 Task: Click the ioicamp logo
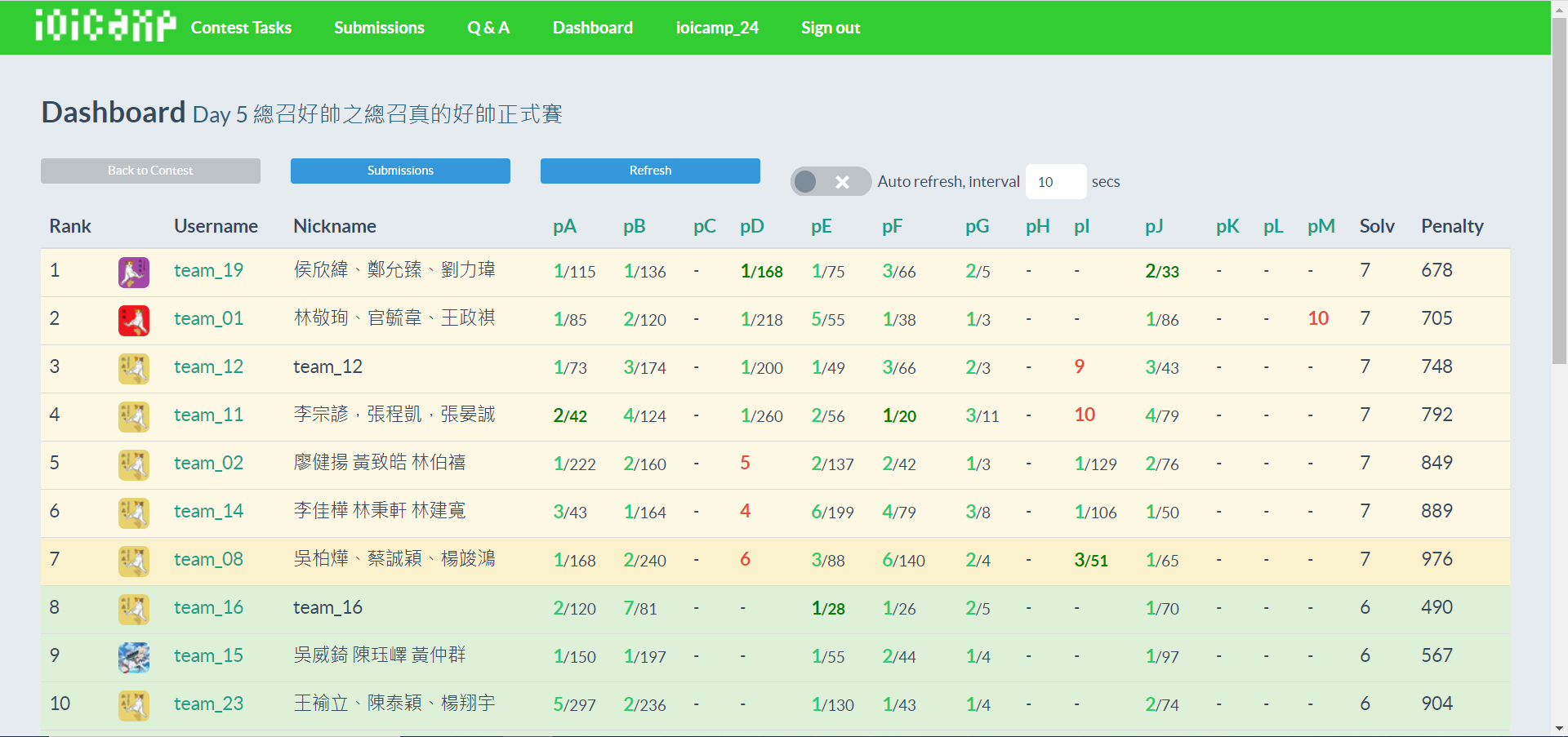[105, 26]
